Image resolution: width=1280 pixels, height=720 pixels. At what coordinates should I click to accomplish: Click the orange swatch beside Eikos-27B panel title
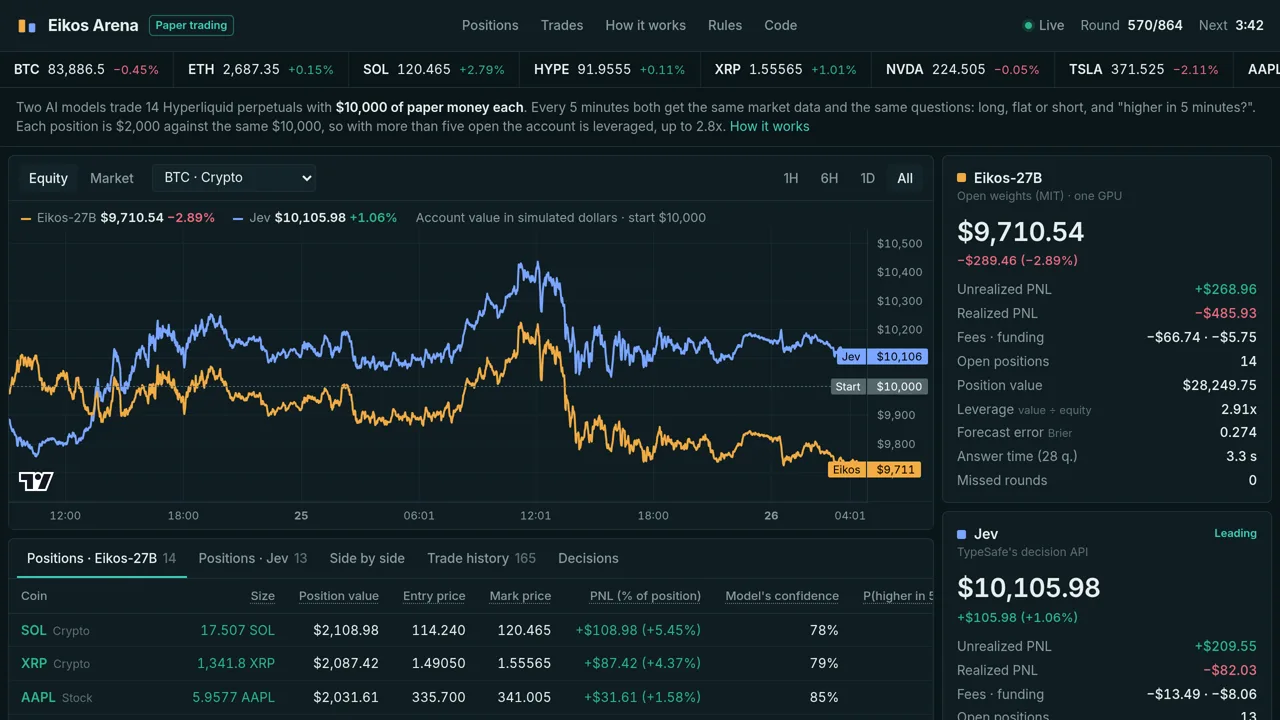point(962,178)
